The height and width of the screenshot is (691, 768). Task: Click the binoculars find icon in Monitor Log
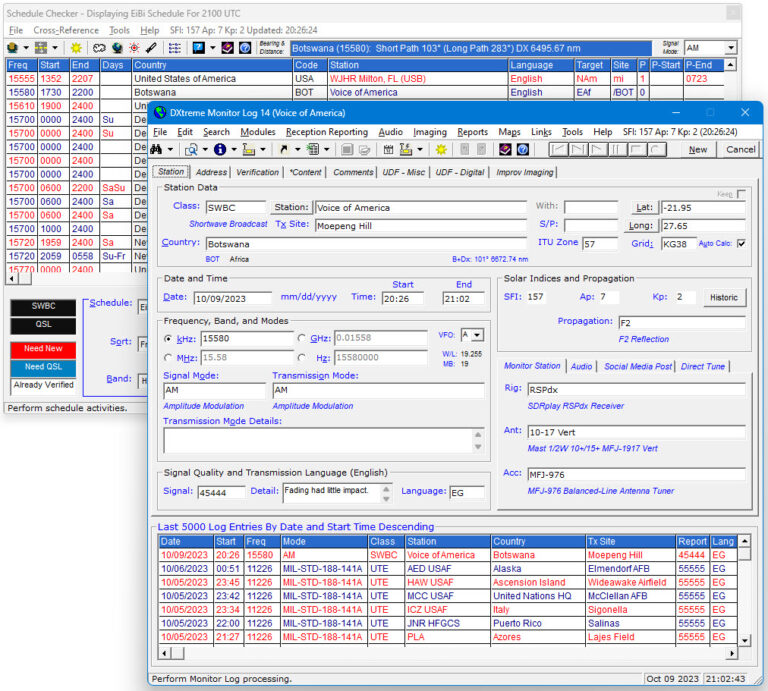[x=157, y=150]
